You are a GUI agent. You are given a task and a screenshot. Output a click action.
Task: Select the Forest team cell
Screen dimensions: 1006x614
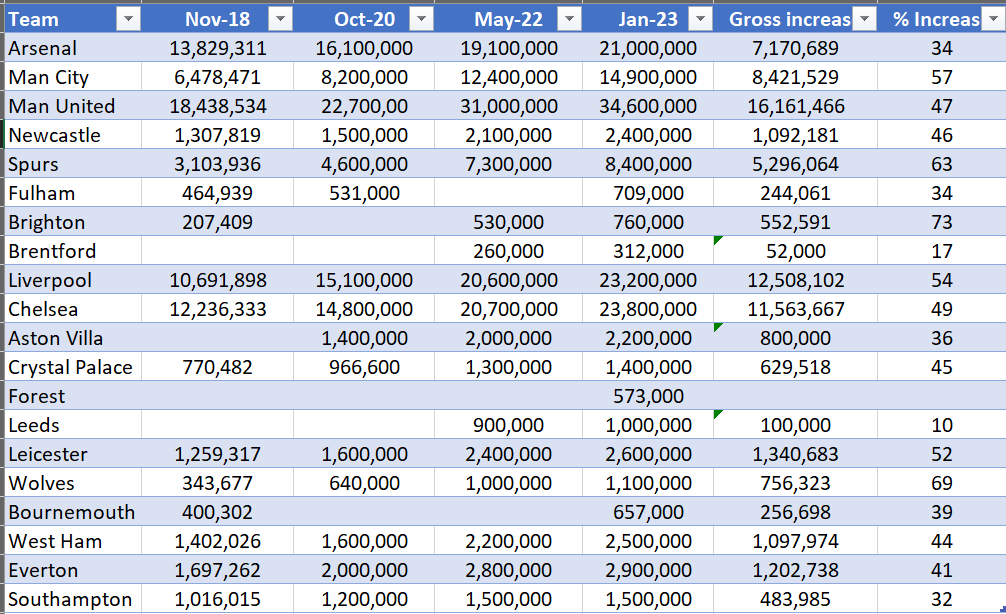73,395
